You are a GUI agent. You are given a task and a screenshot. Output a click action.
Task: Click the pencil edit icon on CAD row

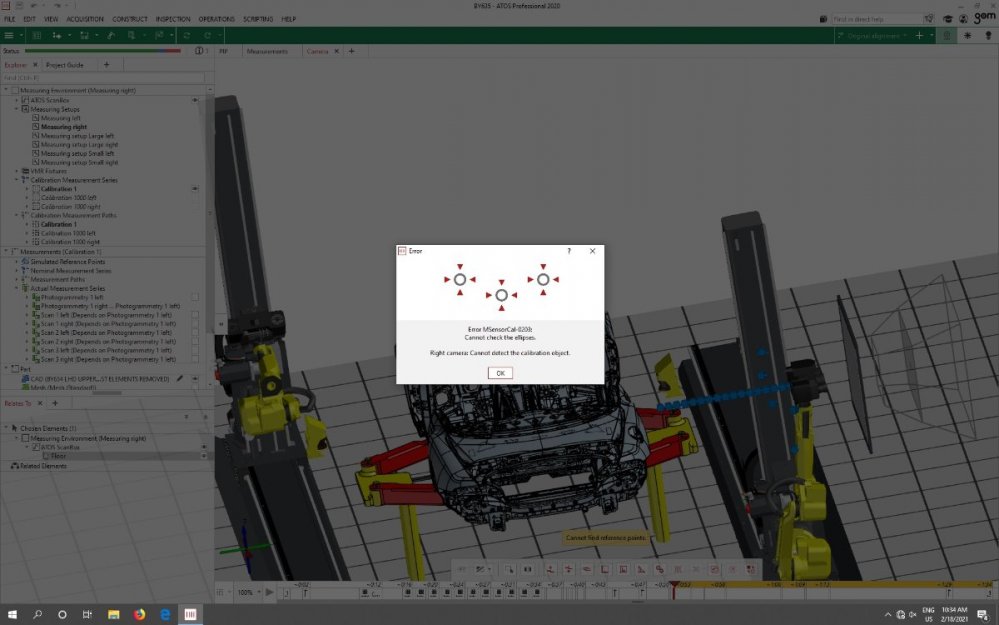coord(180,379)
